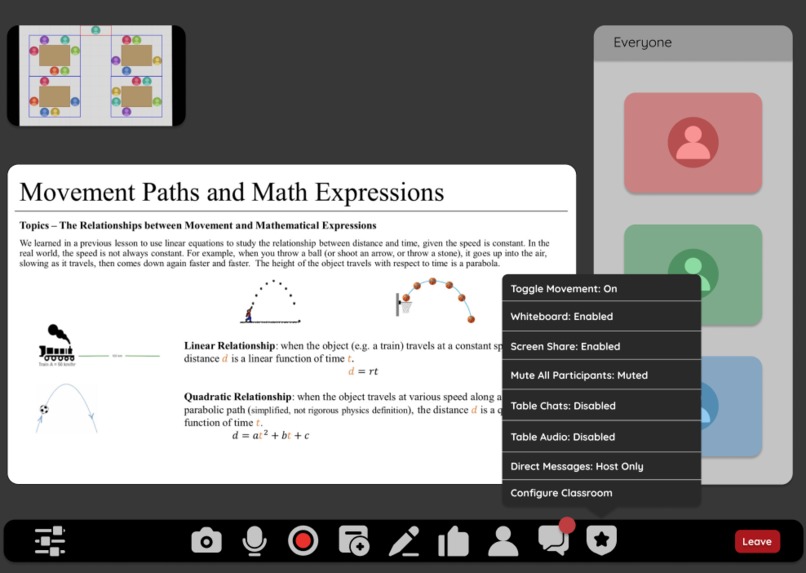Click the Quadratic Relationship heading text
Screen dimensions: 806x573
[237, 397]
